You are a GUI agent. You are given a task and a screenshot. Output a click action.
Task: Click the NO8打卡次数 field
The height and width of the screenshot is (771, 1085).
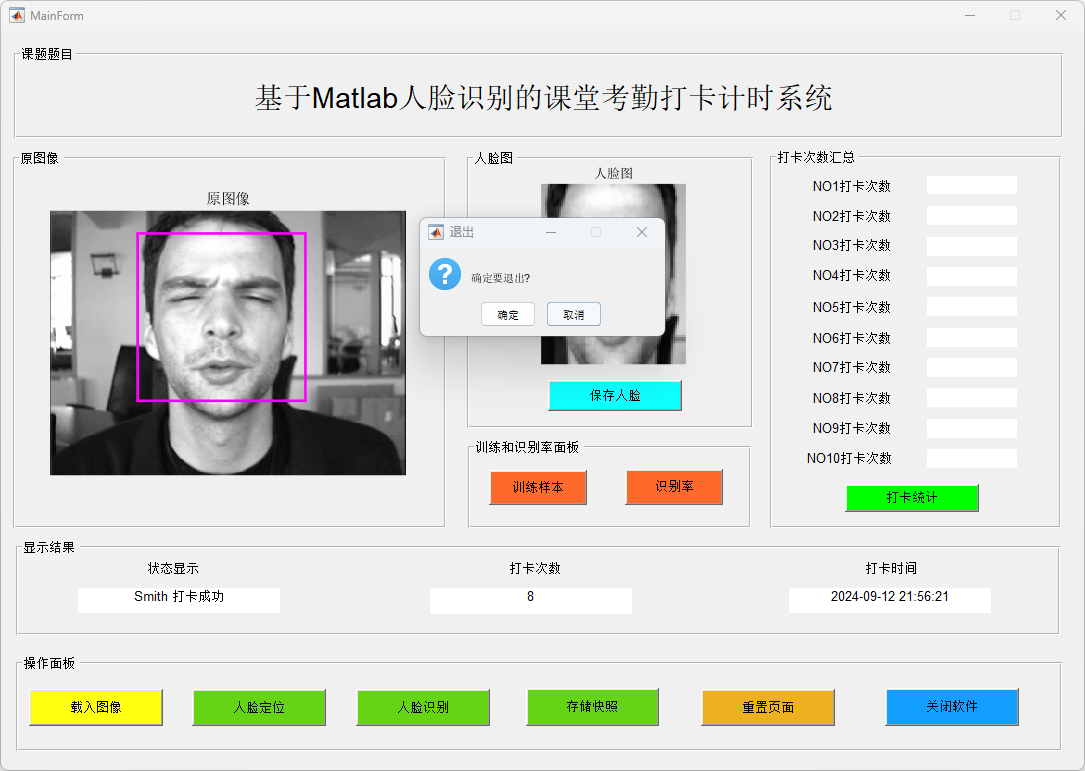click(972, 398)
